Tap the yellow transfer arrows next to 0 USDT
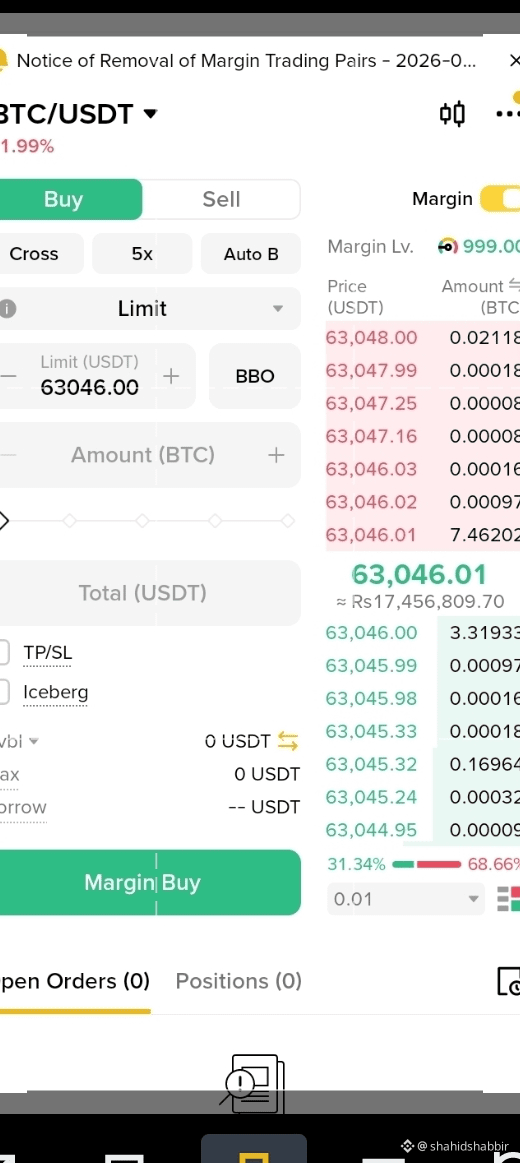The height and width of the screenshot is (1163, 520). click(x=288, y=740)
